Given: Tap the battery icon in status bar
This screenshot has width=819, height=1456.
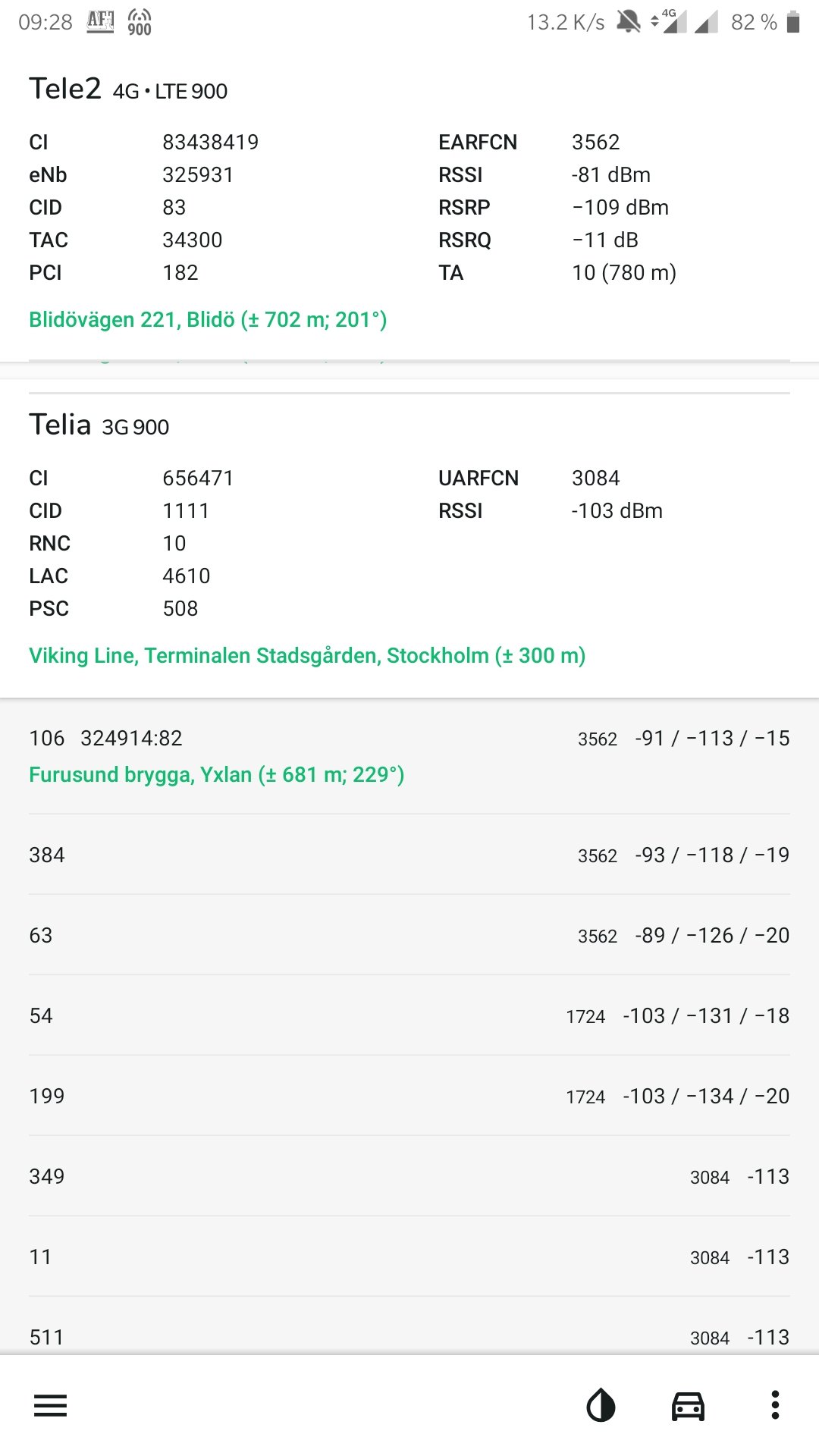Looking at the screenshot, I should pos(793,22).
